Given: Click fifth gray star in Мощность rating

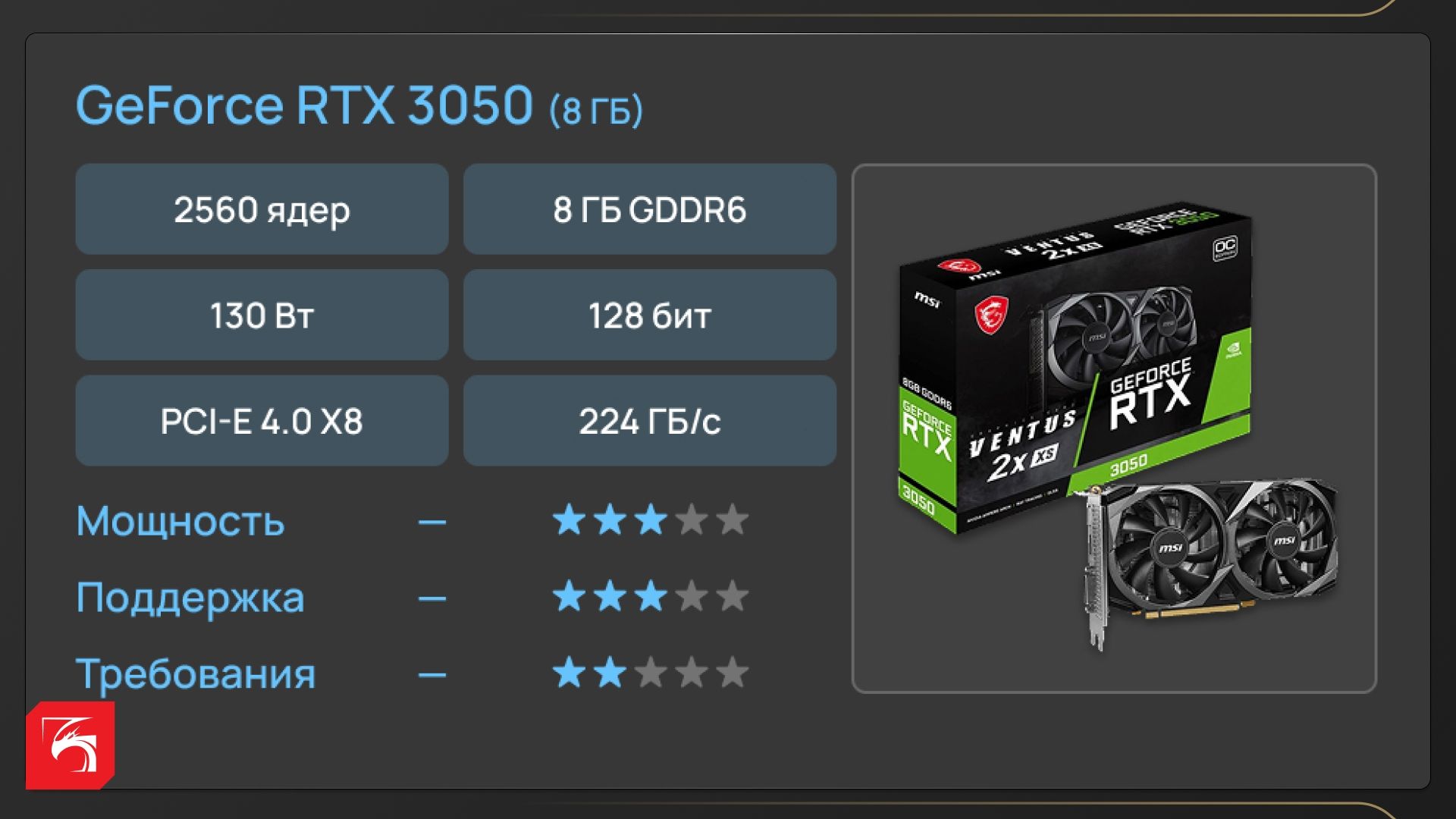Looking at the screenshot, I should click(x=732, y=521).
